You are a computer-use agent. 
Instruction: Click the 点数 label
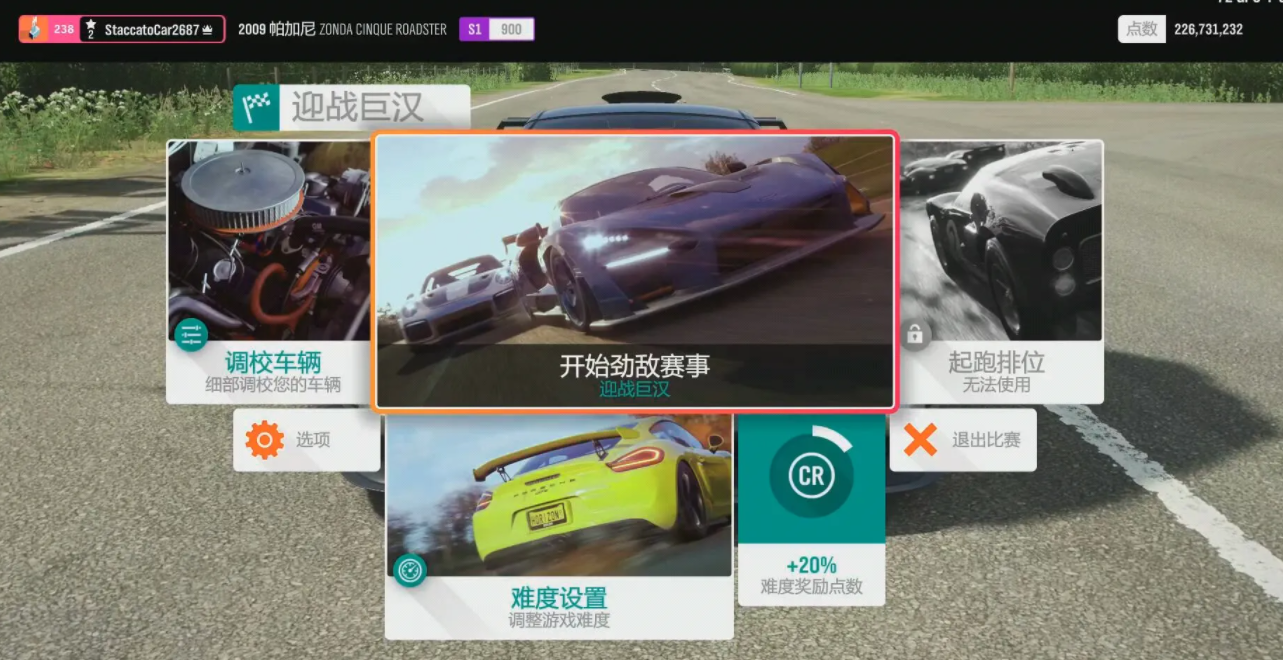tap(1141, 29)
